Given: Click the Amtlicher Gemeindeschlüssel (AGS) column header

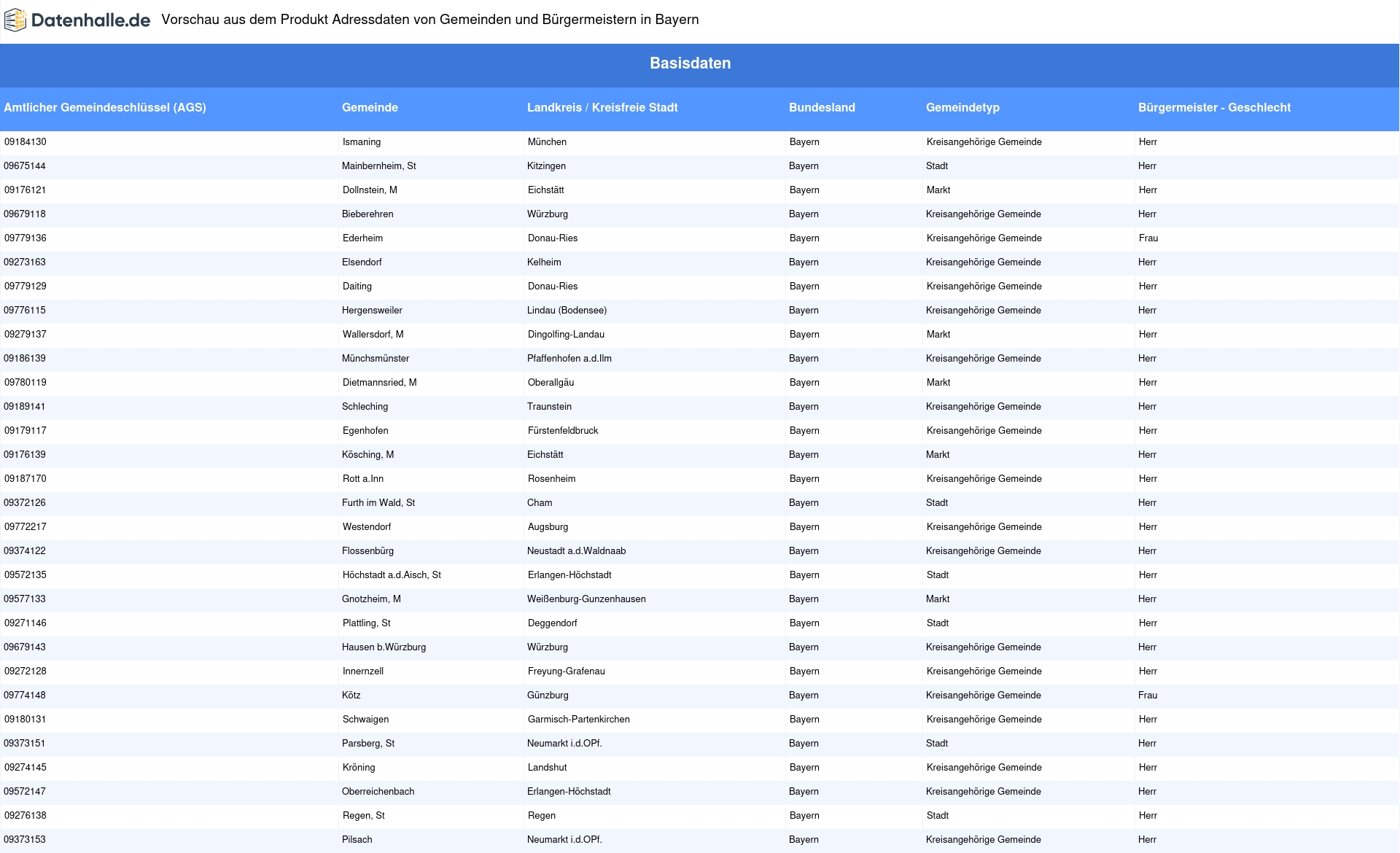Looking at the screenshot, I should (105, 107).
